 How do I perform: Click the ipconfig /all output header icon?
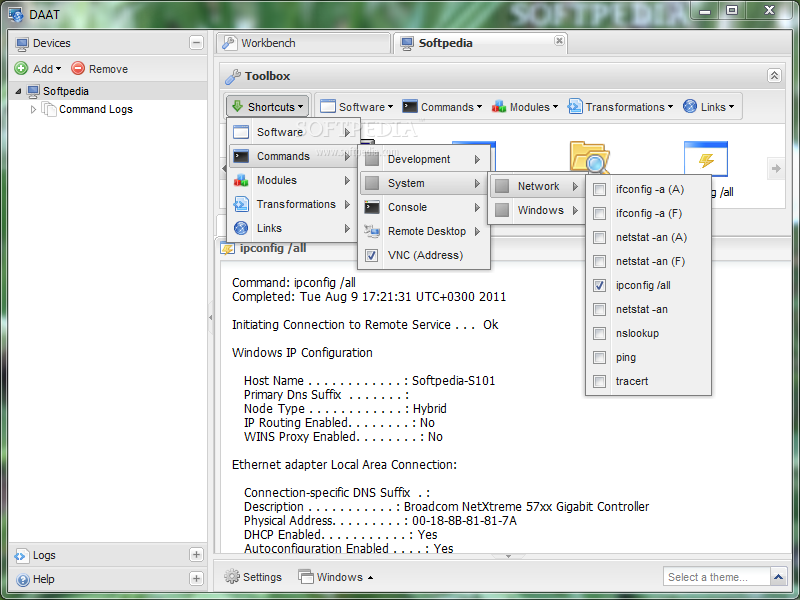point(228,248)
